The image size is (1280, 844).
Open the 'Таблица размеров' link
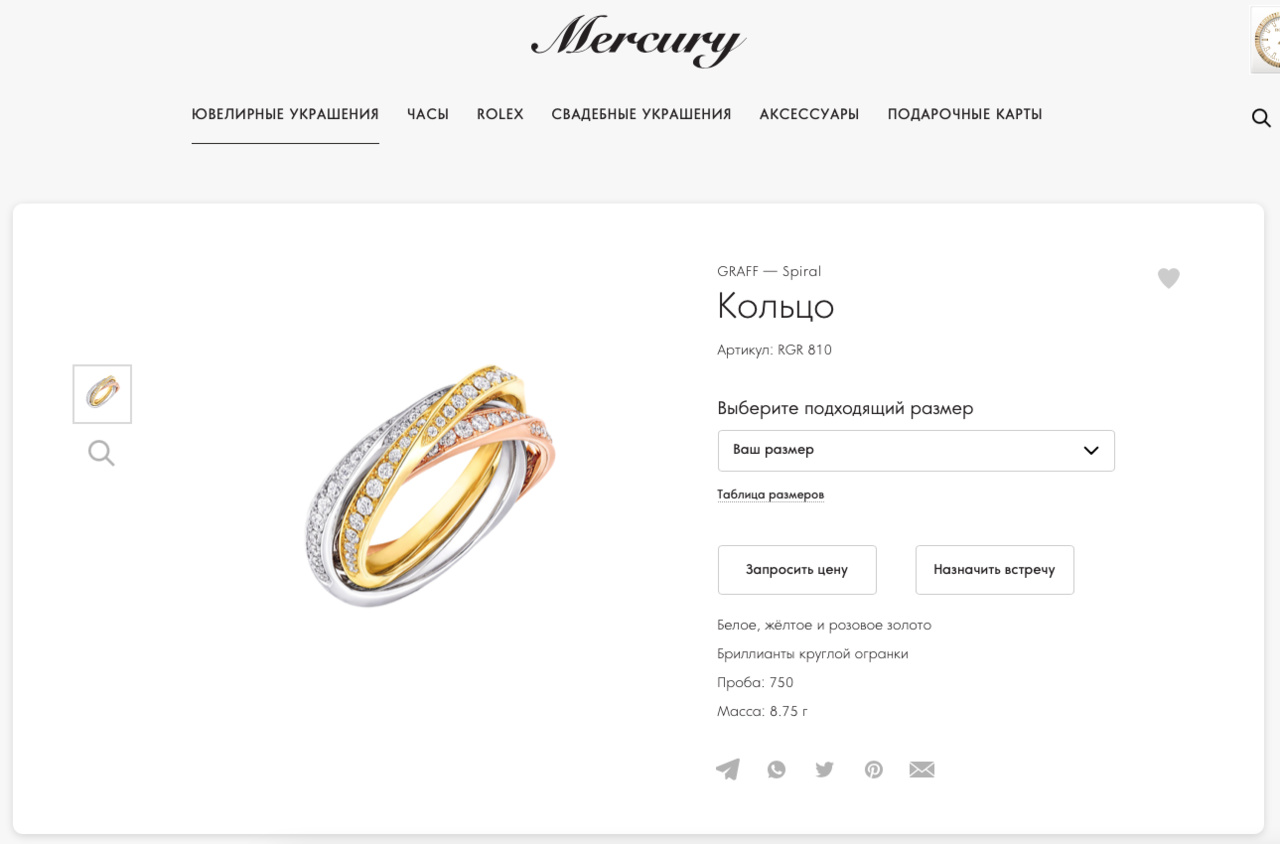(770, 494)
